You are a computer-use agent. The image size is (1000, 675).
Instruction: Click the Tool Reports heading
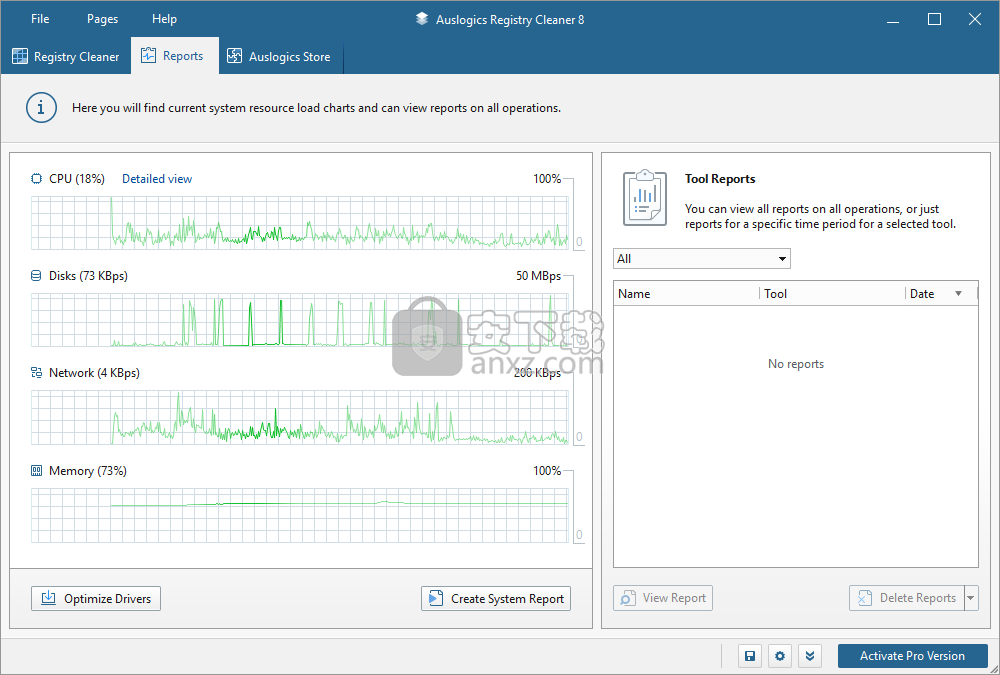click(720, 179)
